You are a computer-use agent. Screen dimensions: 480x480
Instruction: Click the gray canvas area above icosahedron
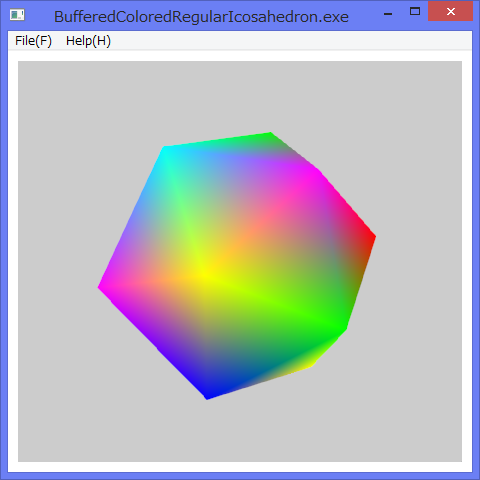[240, 96]
